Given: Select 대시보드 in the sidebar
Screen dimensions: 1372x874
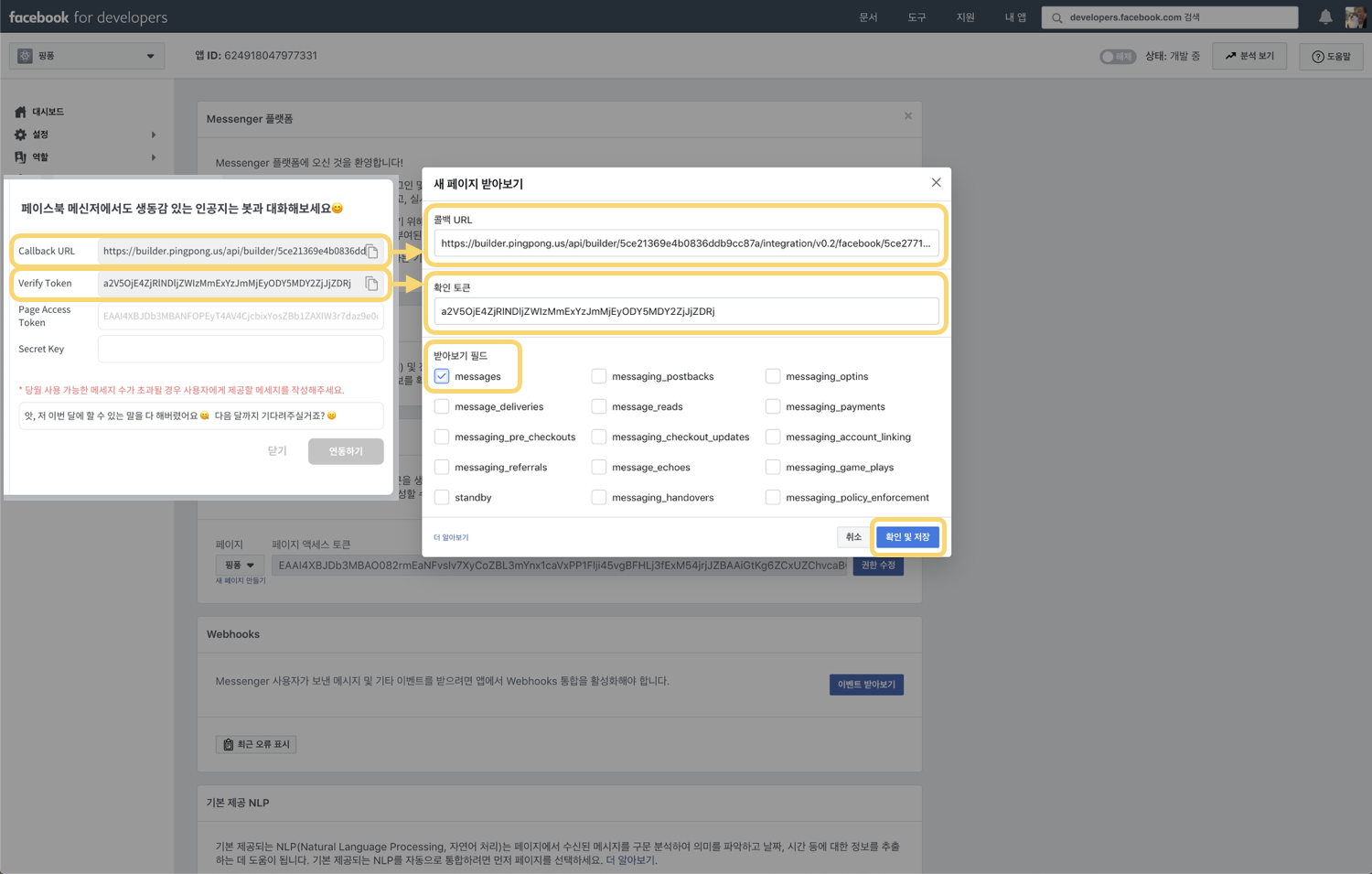Looking at the screenshot, I should [48, 112].
